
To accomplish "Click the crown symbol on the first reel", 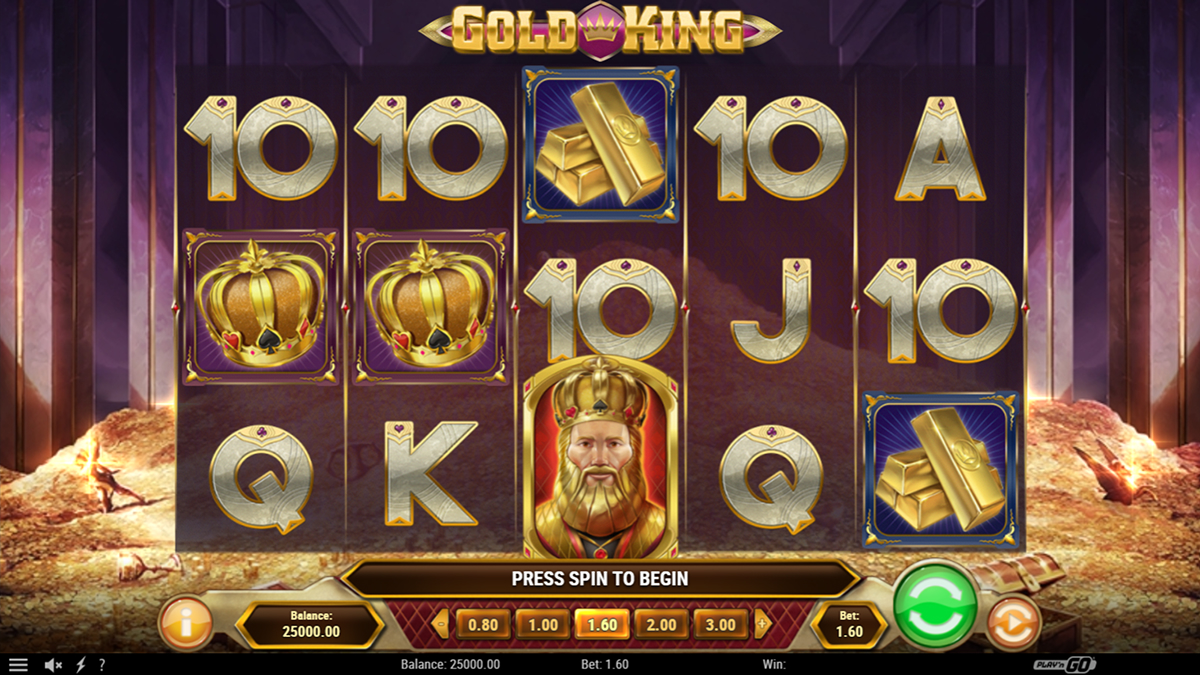I will click(x=261, y=306).
